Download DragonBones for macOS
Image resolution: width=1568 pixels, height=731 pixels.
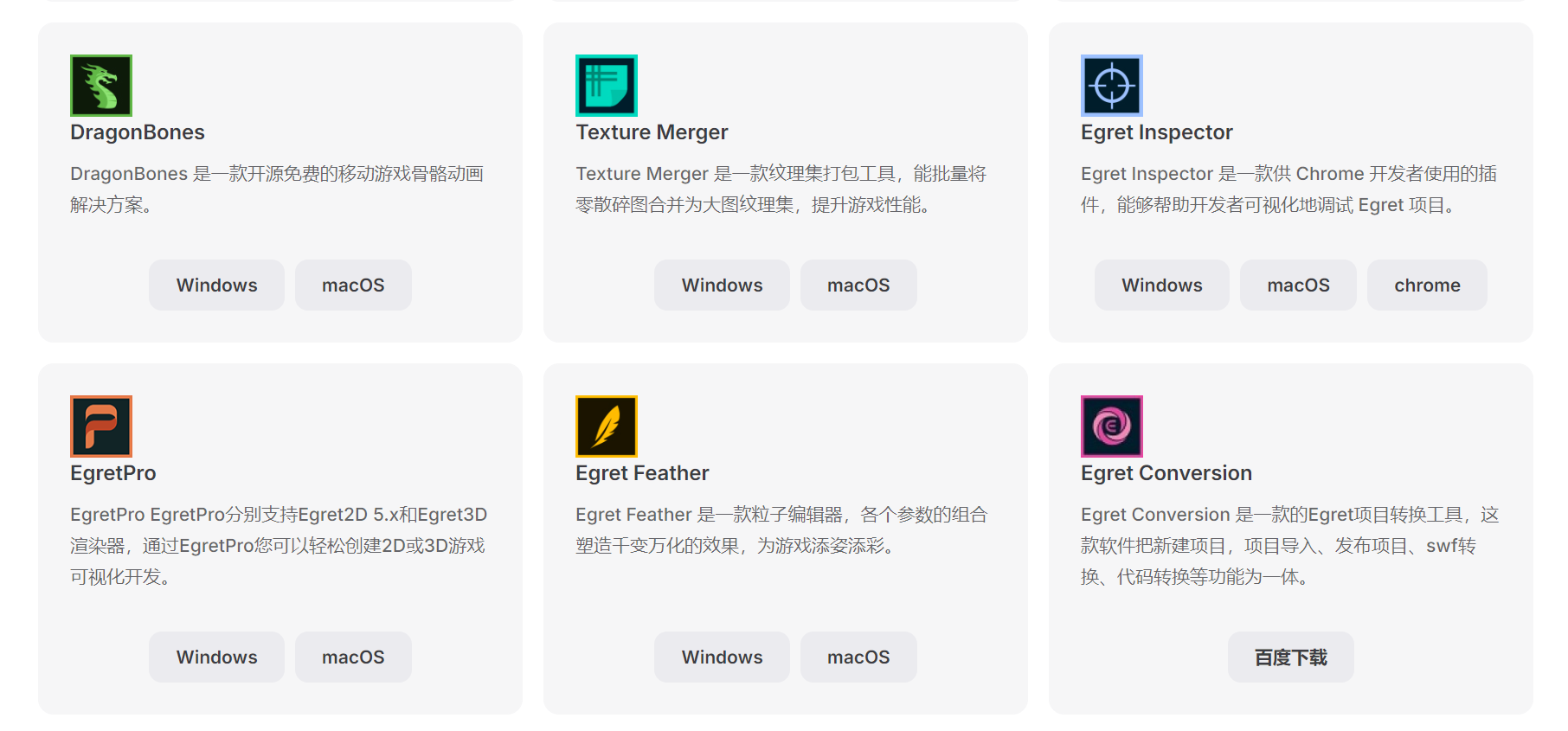[353, 285]
